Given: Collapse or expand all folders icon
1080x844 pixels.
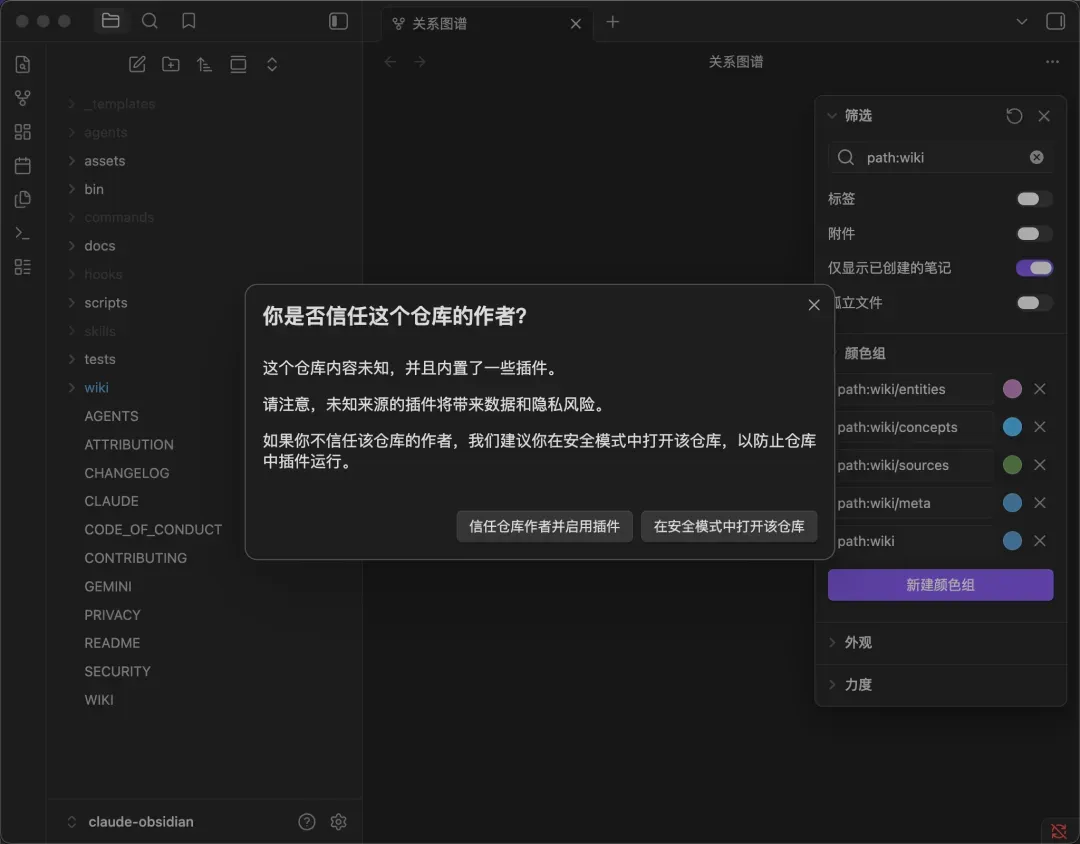Looking at the screenshot, I should [x=272, y=64].
